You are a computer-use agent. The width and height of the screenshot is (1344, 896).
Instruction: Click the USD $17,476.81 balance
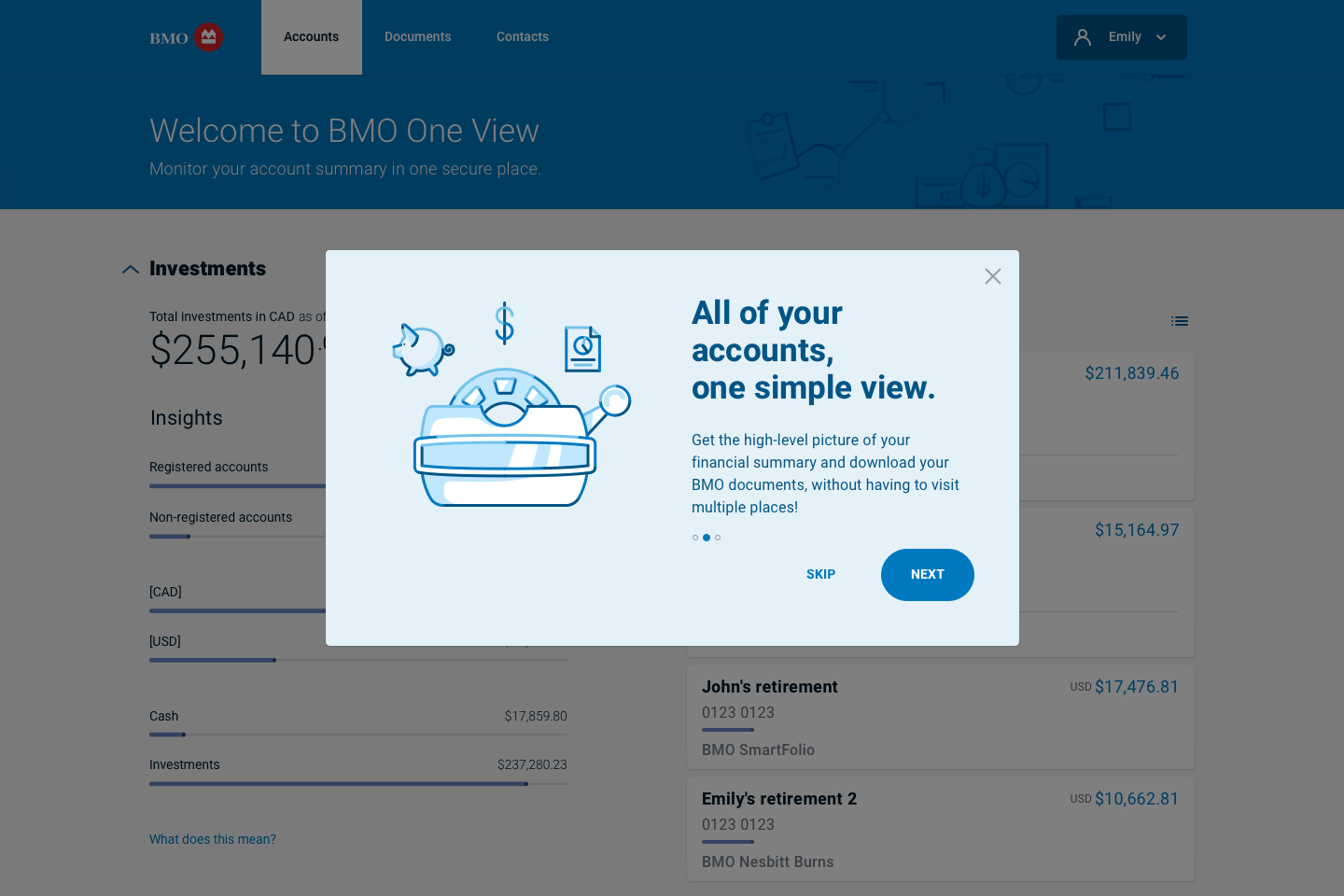[1125, 687]
